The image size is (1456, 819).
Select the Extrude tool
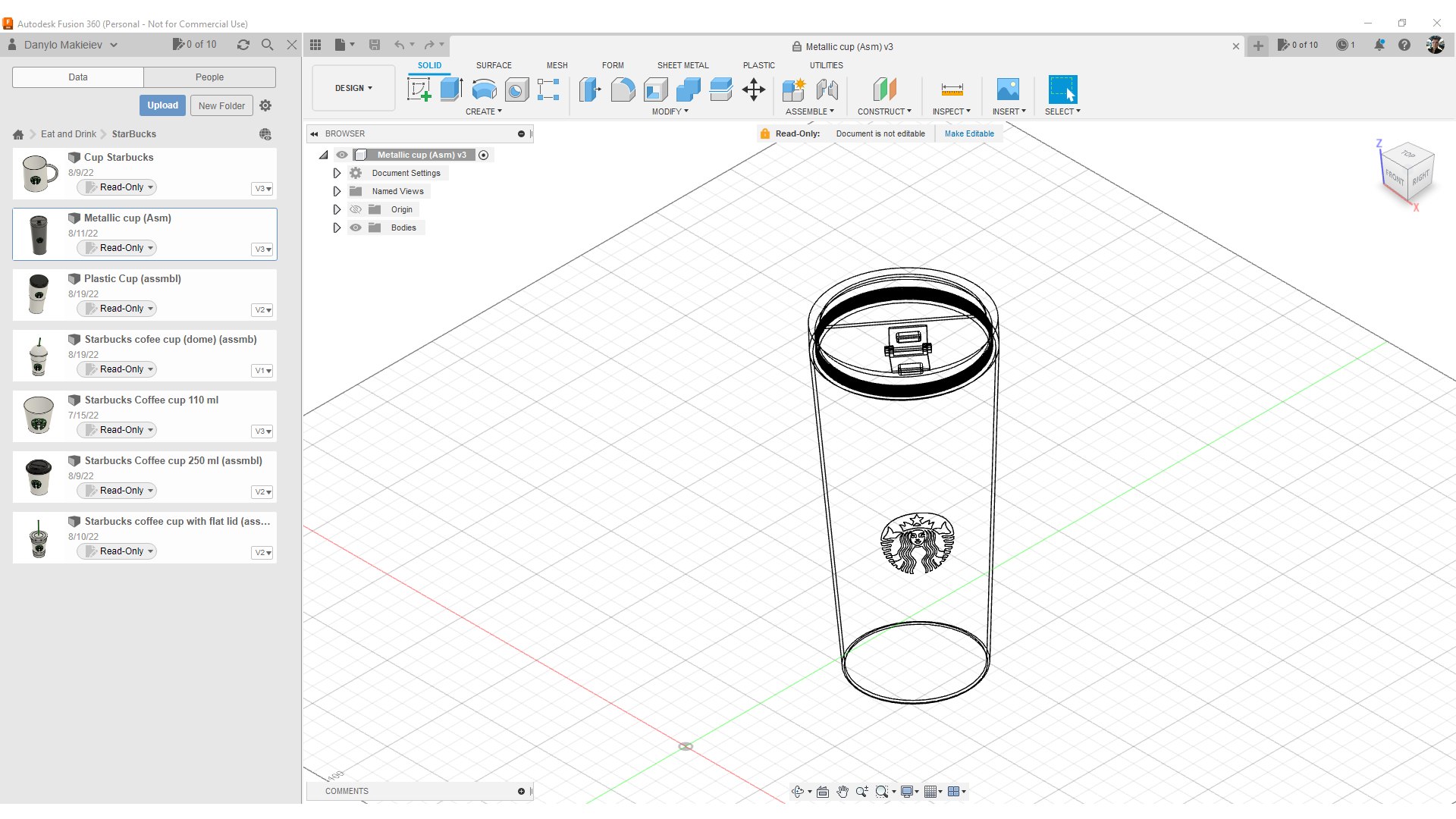(x=451, y=89)
